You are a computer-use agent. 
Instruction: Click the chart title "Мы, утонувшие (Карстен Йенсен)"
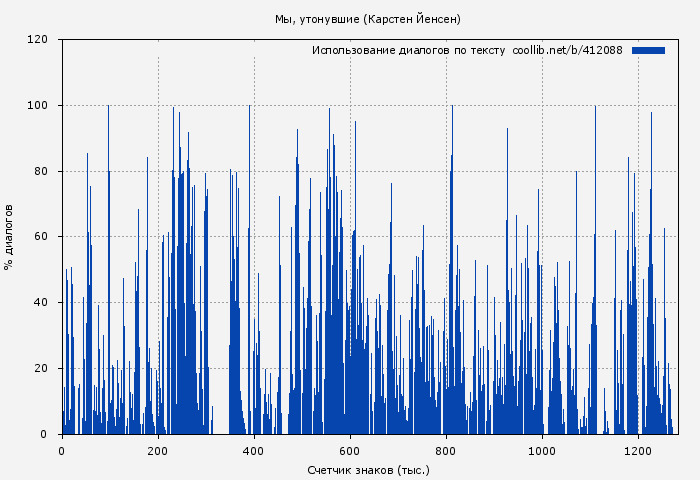[x=368, y=19]
